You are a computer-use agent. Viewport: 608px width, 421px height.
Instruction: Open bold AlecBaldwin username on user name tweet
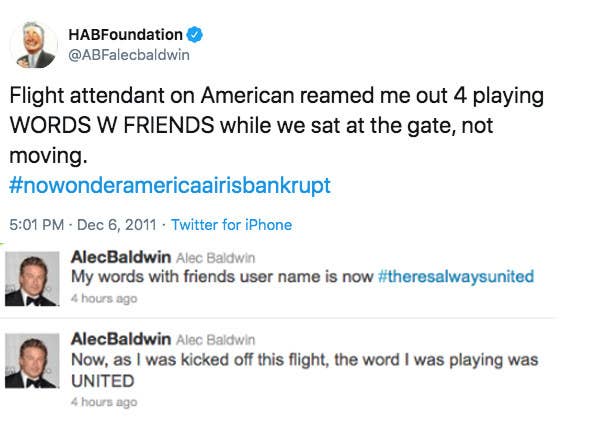121,257
